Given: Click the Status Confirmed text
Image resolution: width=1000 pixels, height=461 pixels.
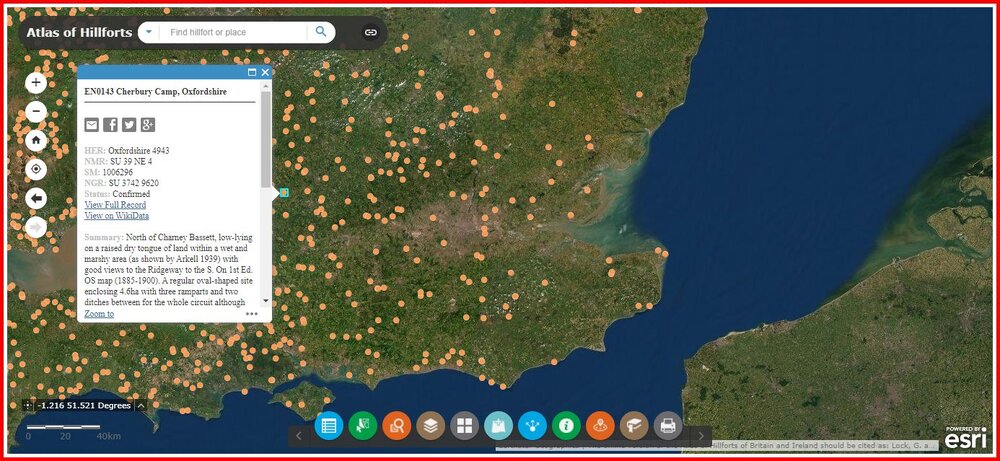Looking at the screenshot, I should [x=117, y=194].
